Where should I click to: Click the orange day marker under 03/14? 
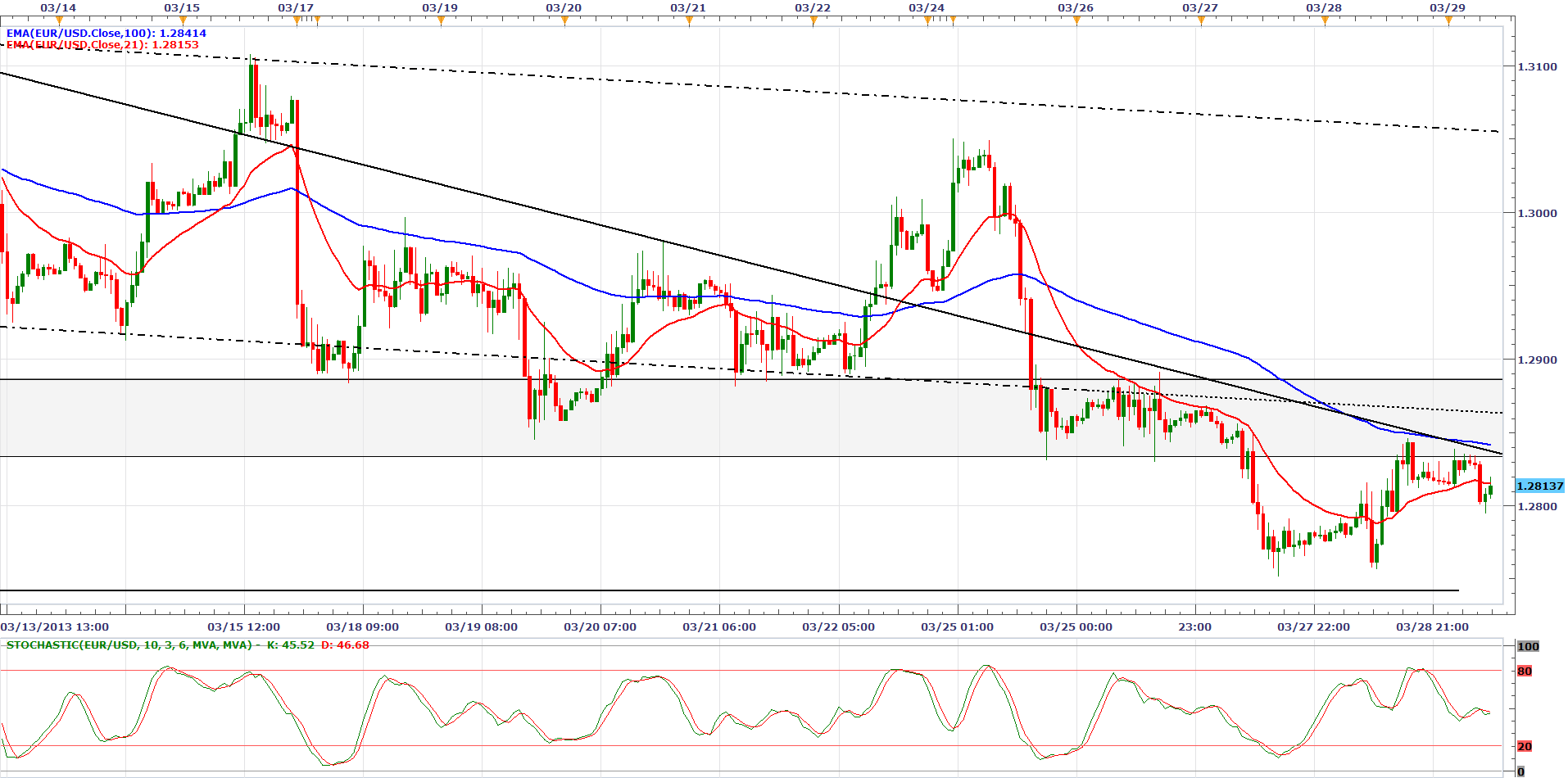point(59,20)
